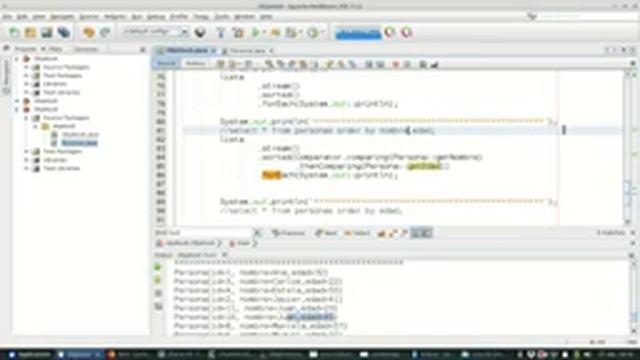Click the Output panel vertical scrollbar
This screenshot has width=640, height=360.
[x=633, y=297]
